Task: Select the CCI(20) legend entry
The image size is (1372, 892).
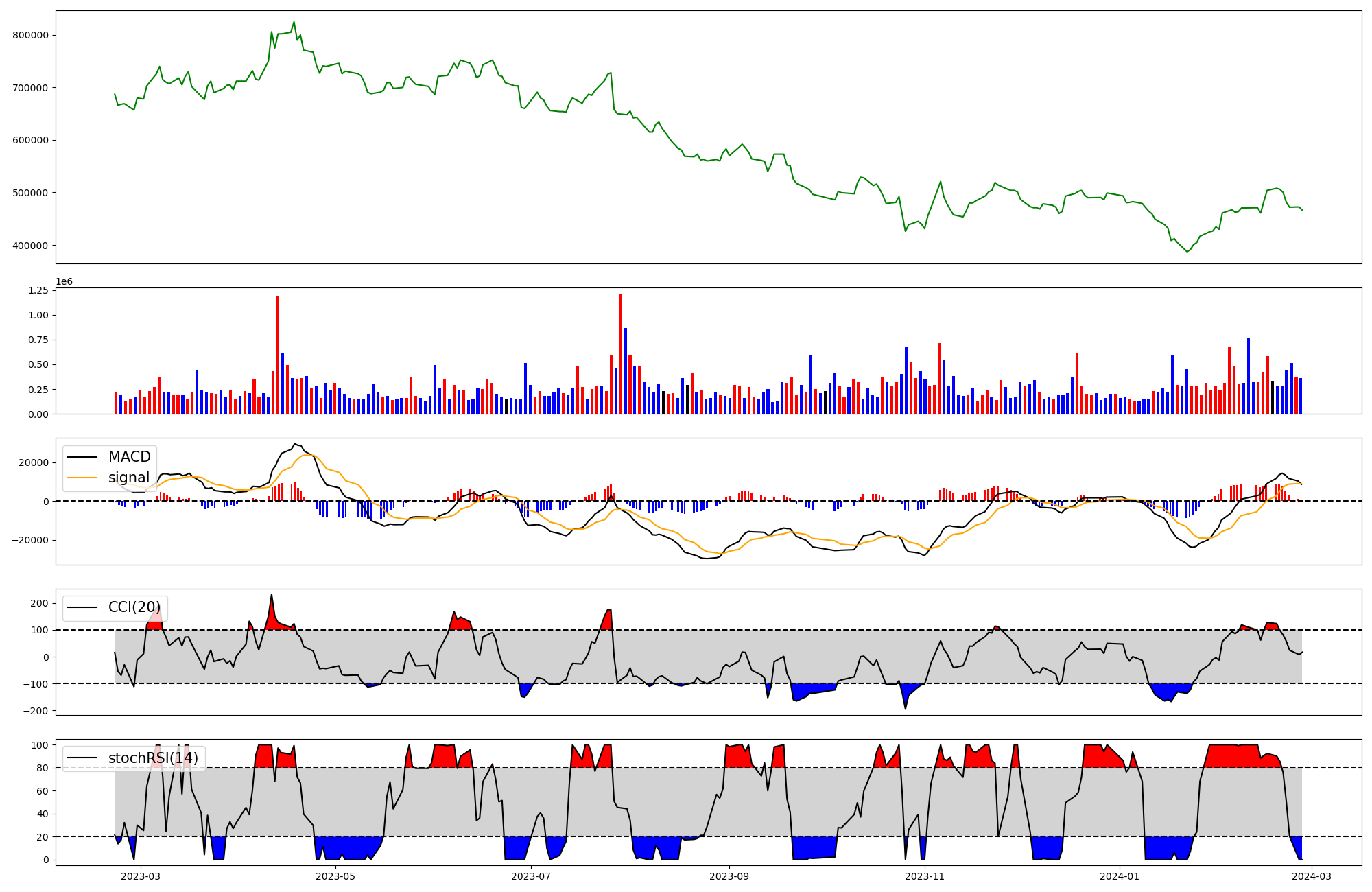Action: 134,608
